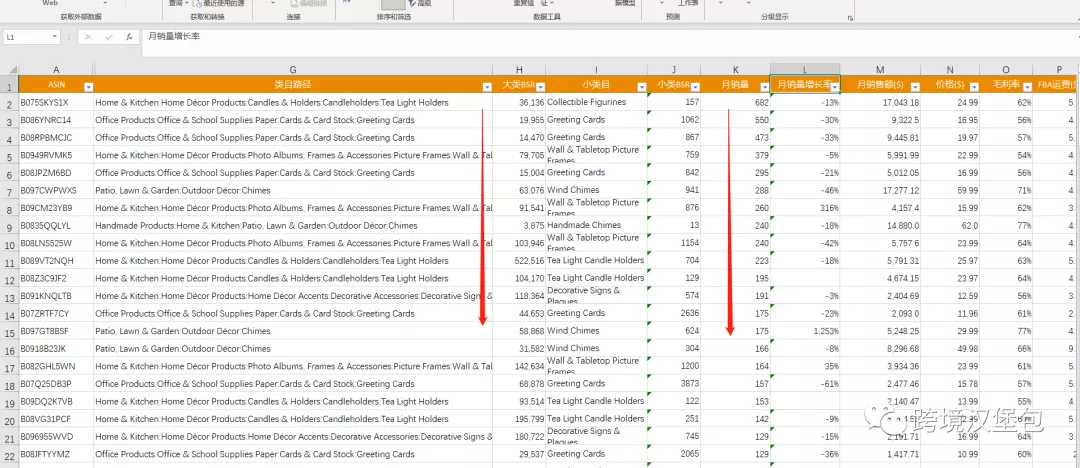Click the formula bar enter checkmark icon
The image size is (1080, 468).
(108, 37)
